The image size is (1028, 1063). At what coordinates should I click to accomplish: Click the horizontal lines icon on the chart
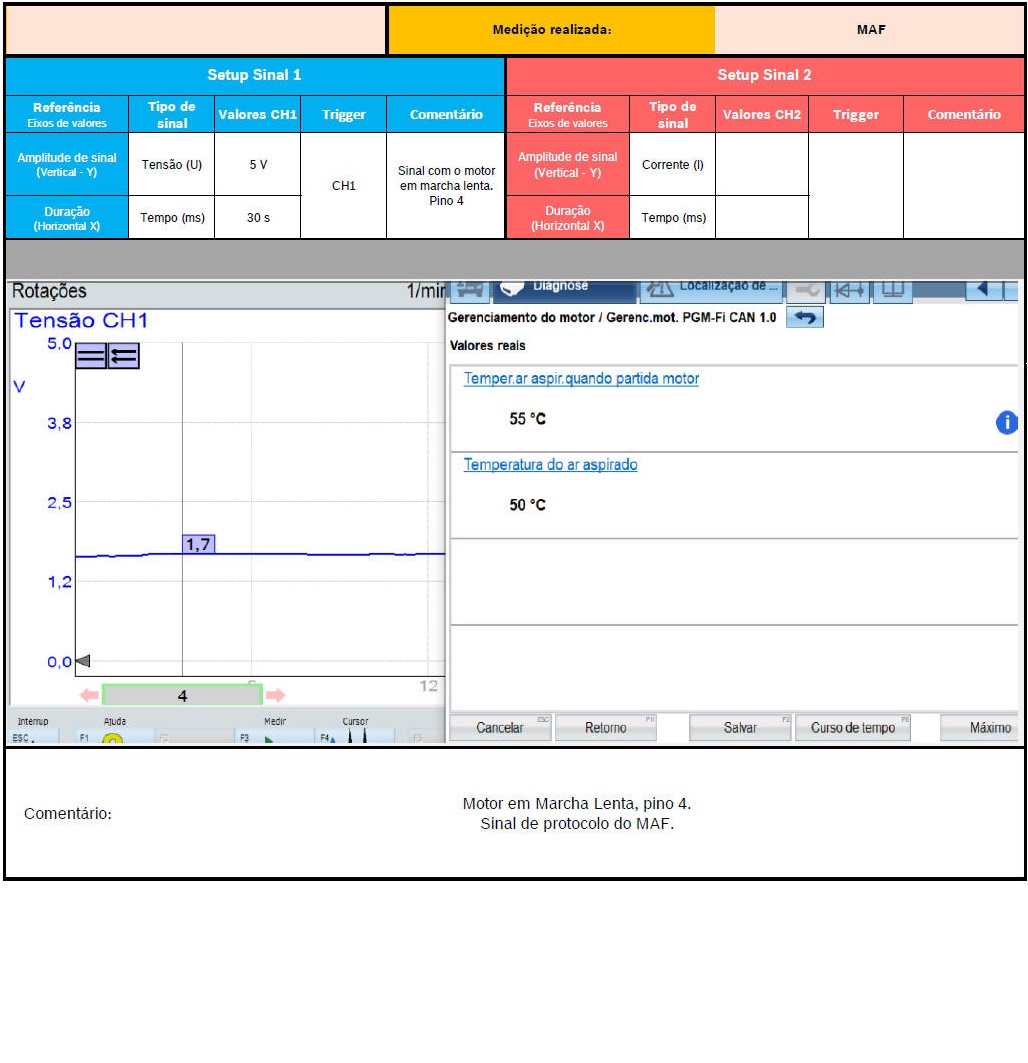[91, 355]
